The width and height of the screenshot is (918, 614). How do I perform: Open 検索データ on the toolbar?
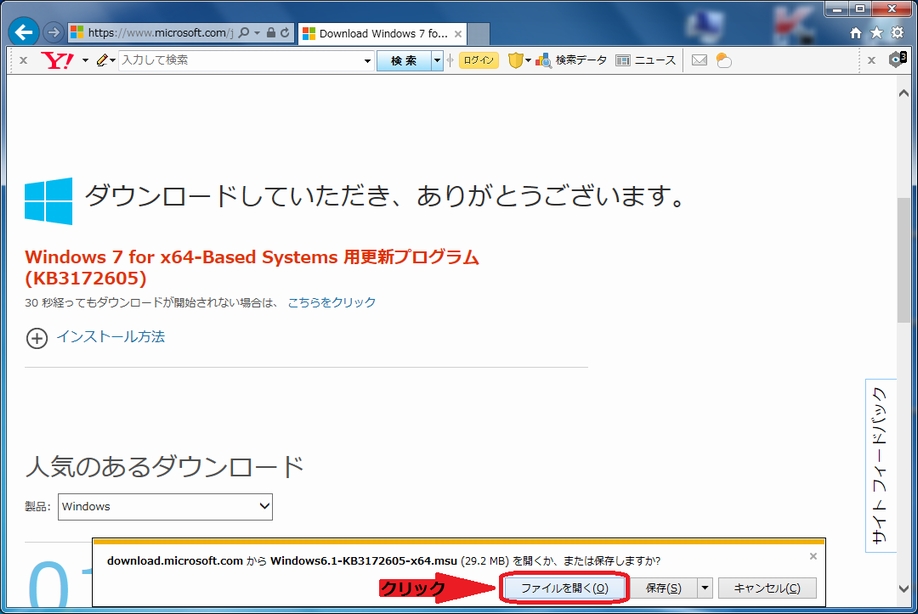click(571, 60)
